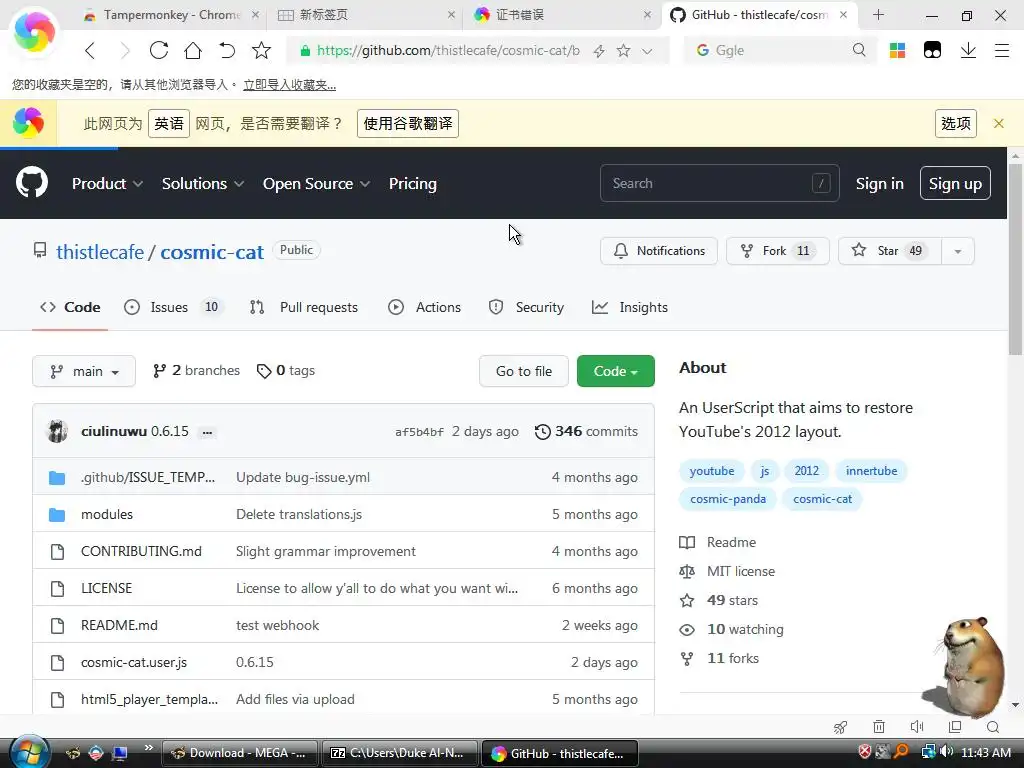Image resolution: width=1024 pixels, height=768 pixels.
Task: Click the trash icon in browser status bar
Action: point(879,727)
